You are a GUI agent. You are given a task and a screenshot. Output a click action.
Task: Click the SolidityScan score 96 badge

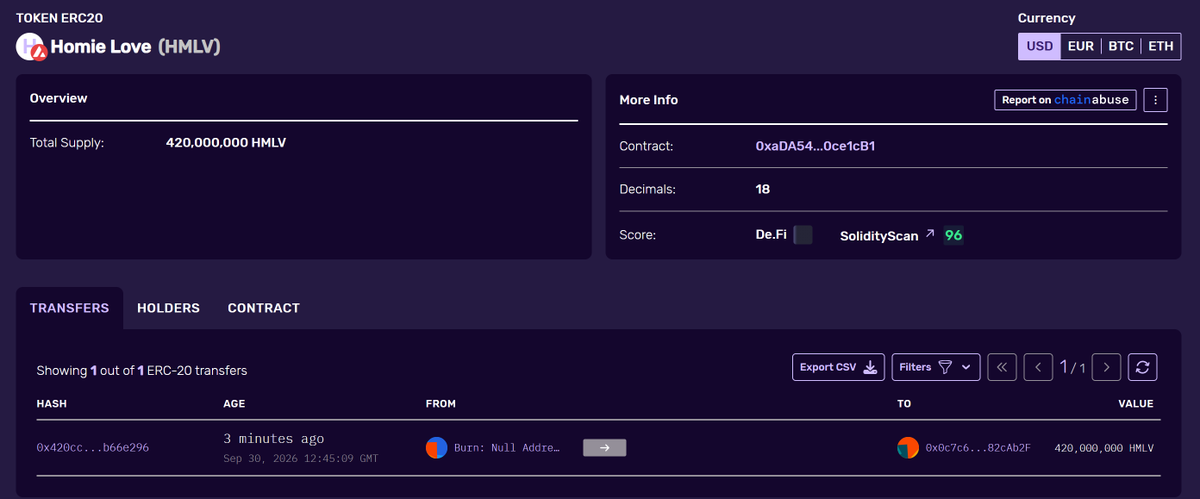click(x=954, y=235)
